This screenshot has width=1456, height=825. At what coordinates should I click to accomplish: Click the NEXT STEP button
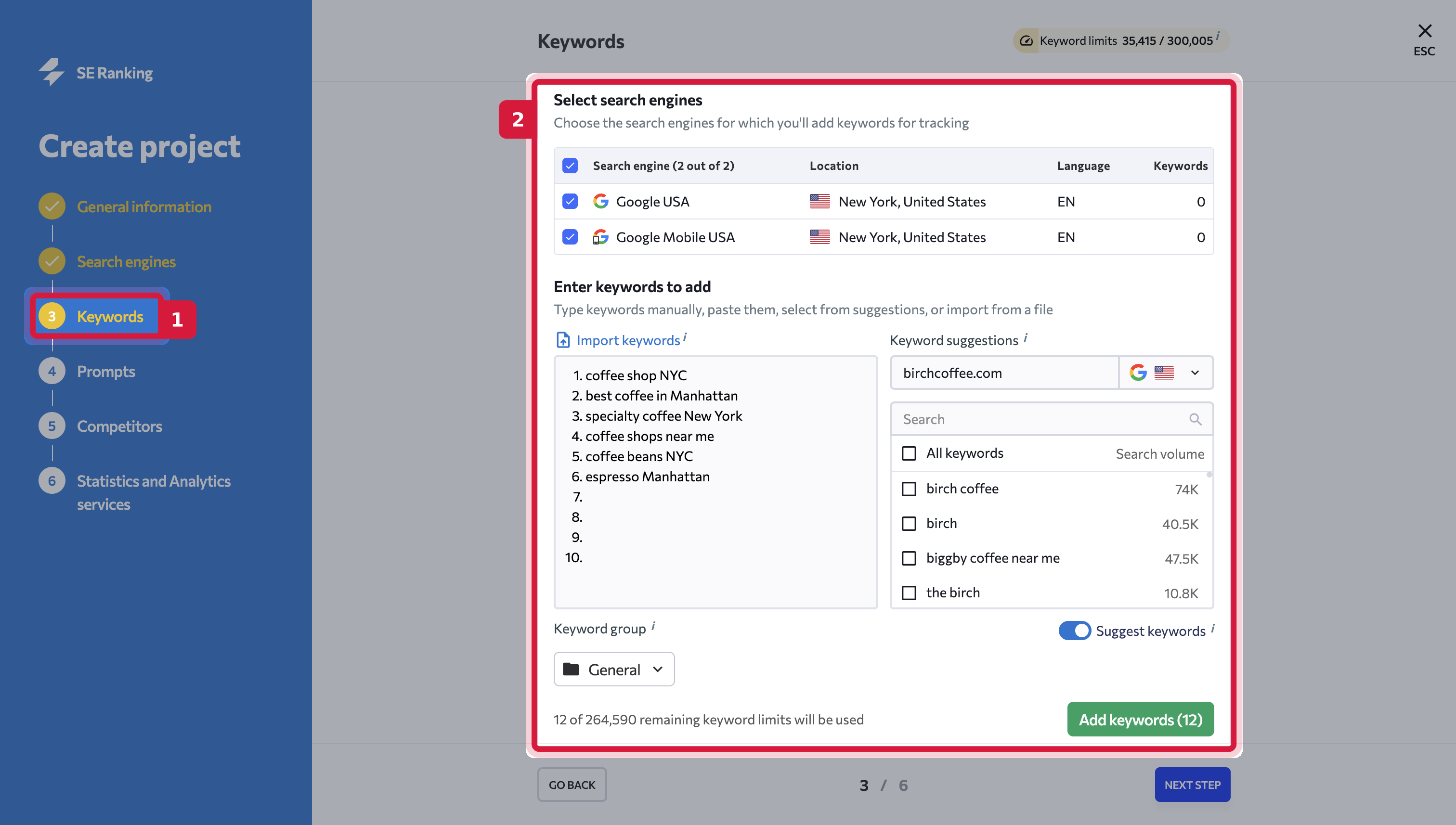[1193, 785]
